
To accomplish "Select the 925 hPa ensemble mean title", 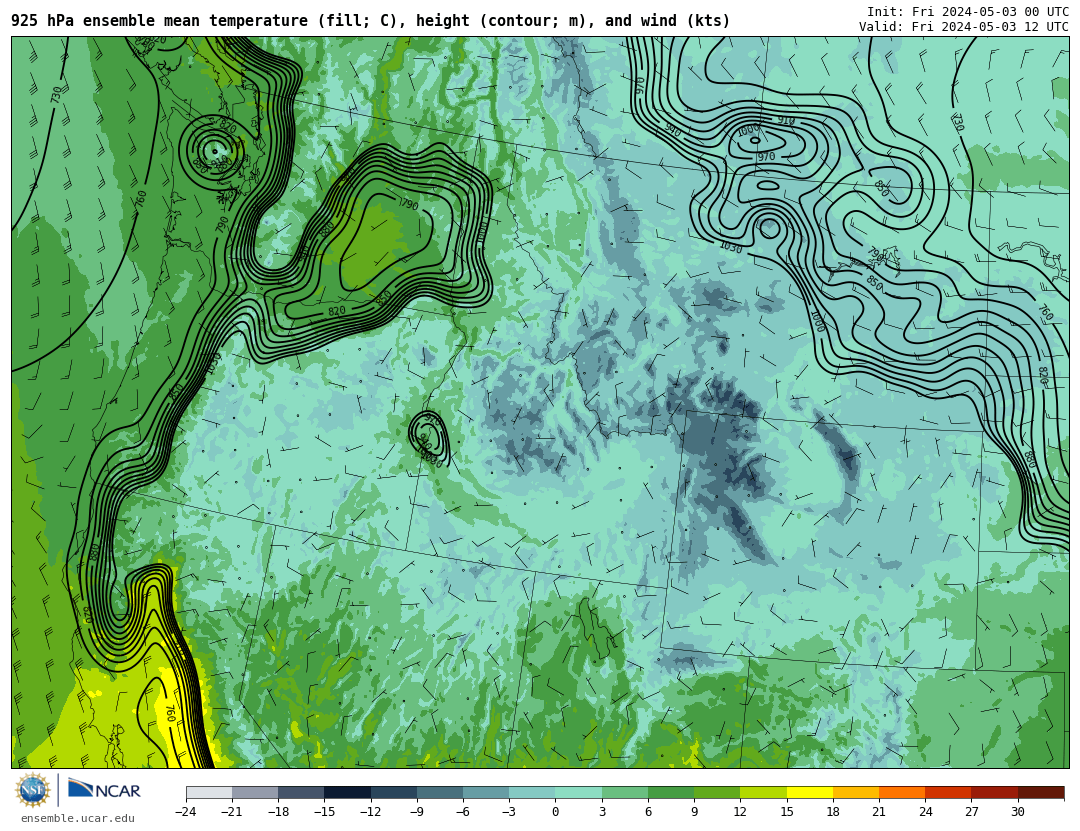I will click(x=371, y=21).
